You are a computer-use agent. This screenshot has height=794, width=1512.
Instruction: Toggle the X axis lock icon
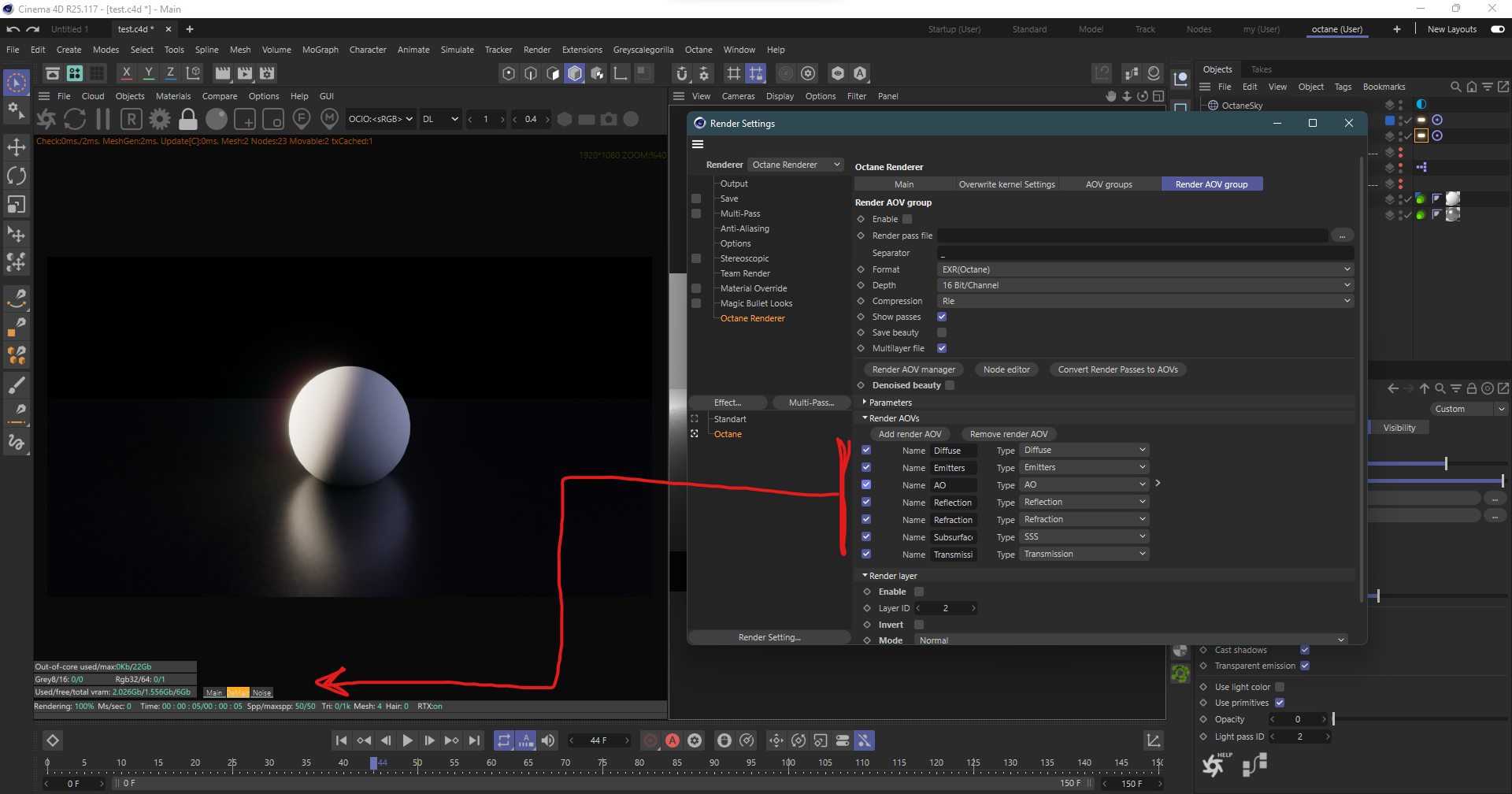coord(126,73)
